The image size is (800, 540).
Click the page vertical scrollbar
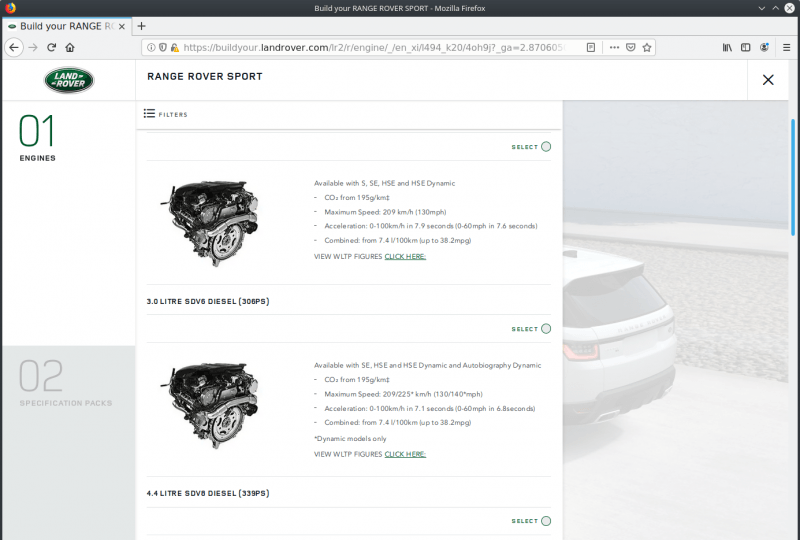tap(793, 177)
